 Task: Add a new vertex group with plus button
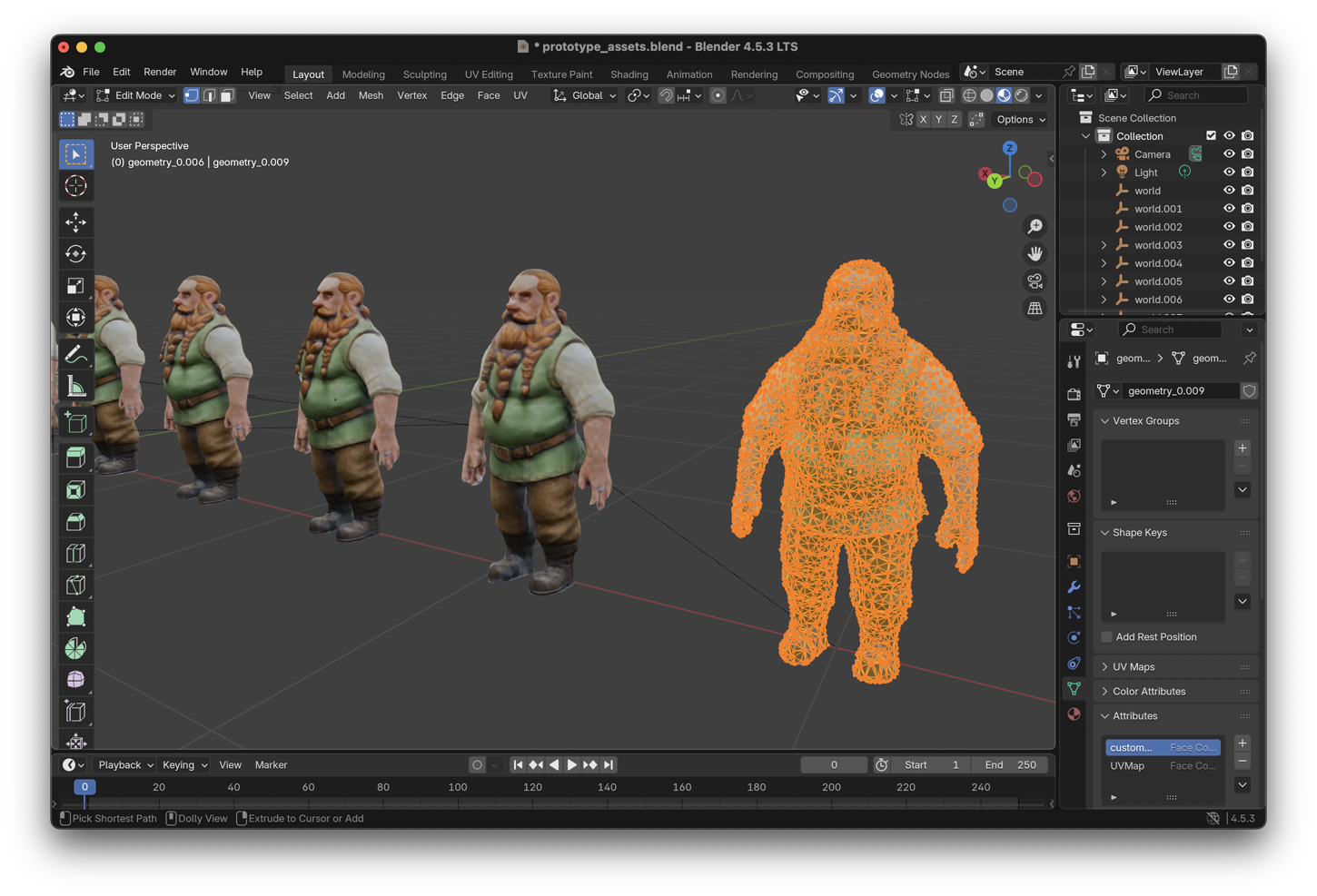point(1243,448)
